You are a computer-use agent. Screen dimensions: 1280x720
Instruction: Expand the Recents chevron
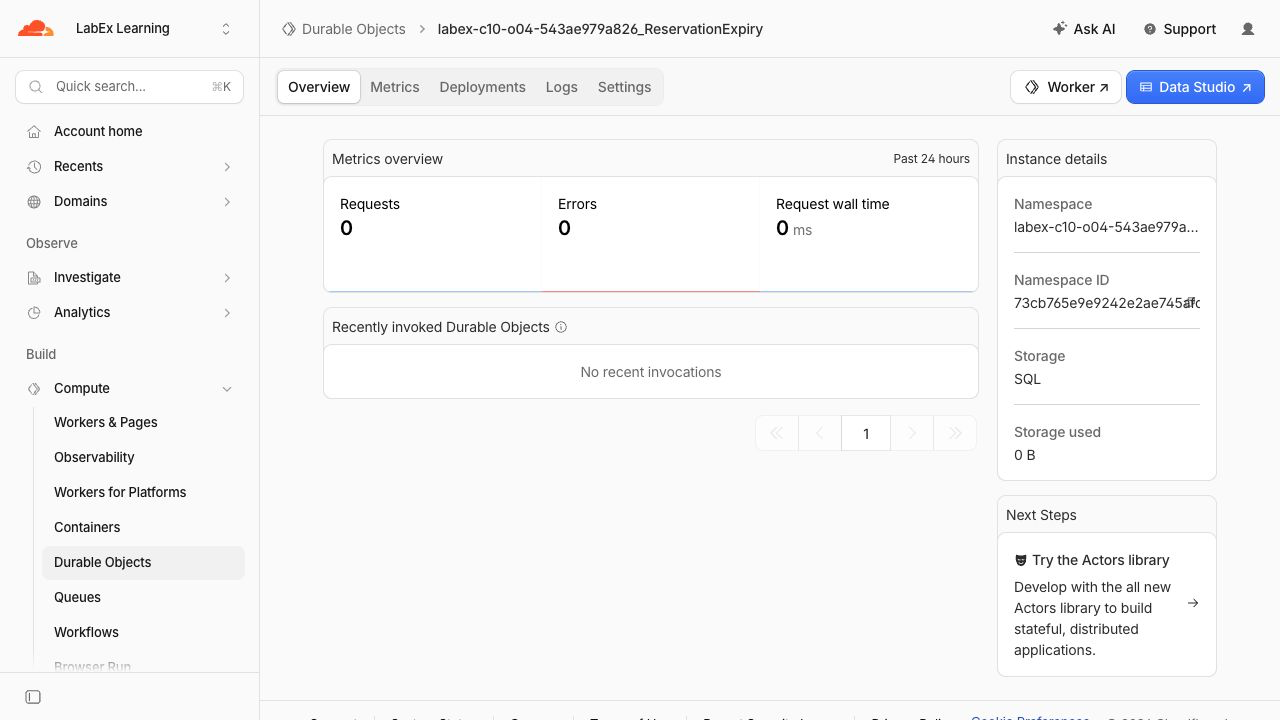[227, 167]
